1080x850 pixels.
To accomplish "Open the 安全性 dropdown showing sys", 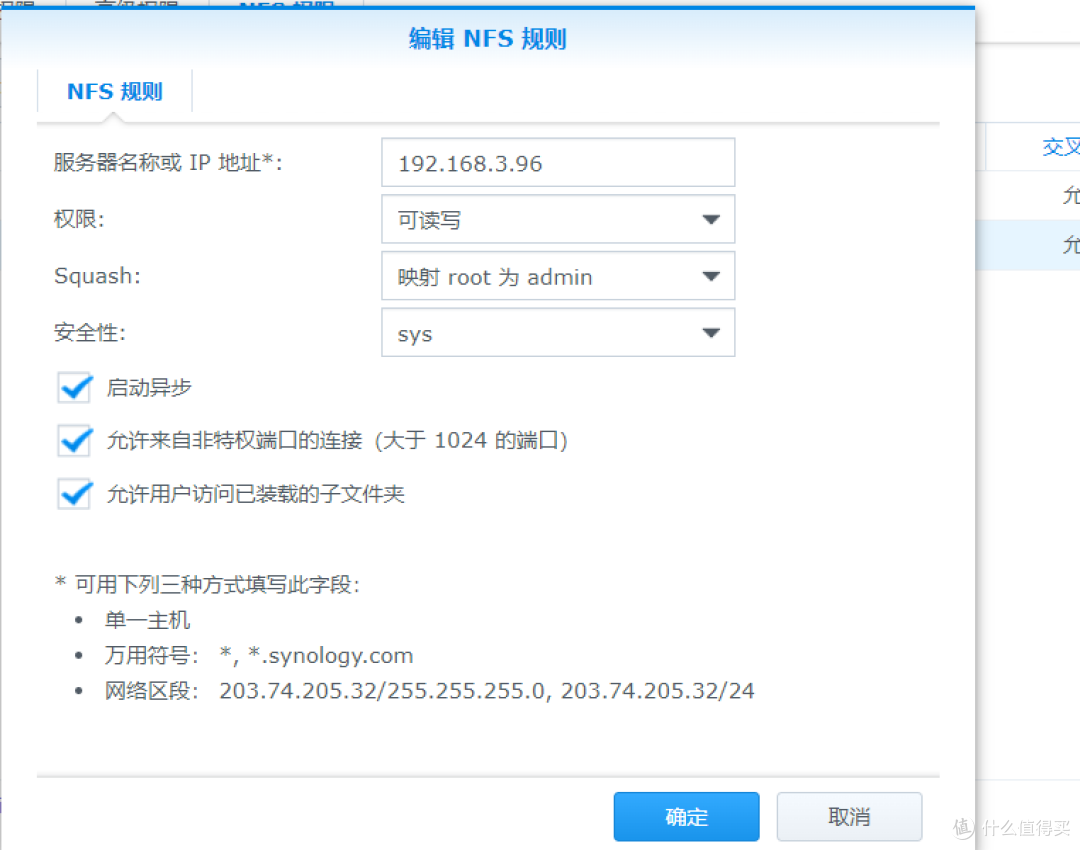I will pos(558,333).
